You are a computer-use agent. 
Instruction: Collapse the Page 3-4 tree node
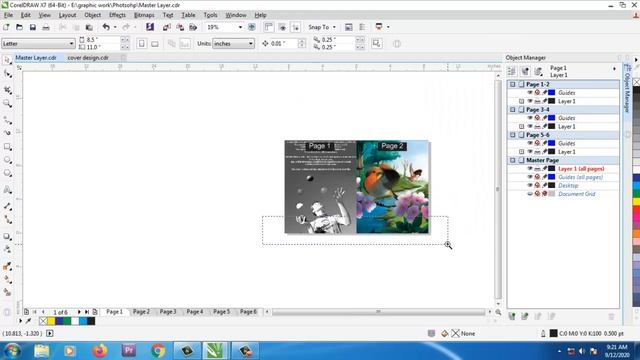(513, 110)
